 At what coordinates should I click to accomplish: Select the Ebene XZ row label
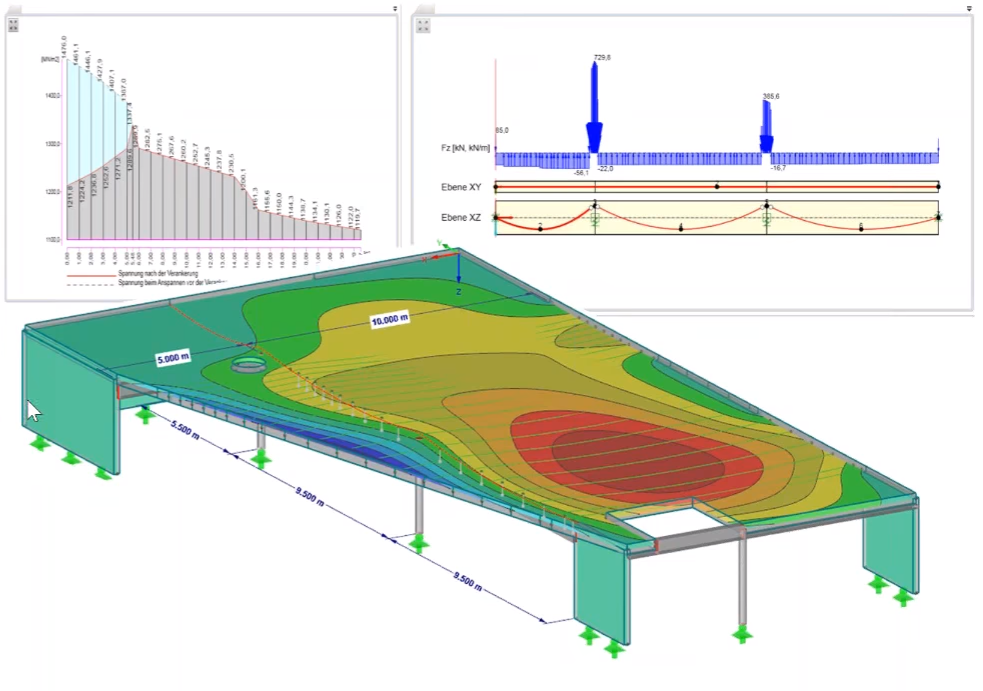click(461, 218)
